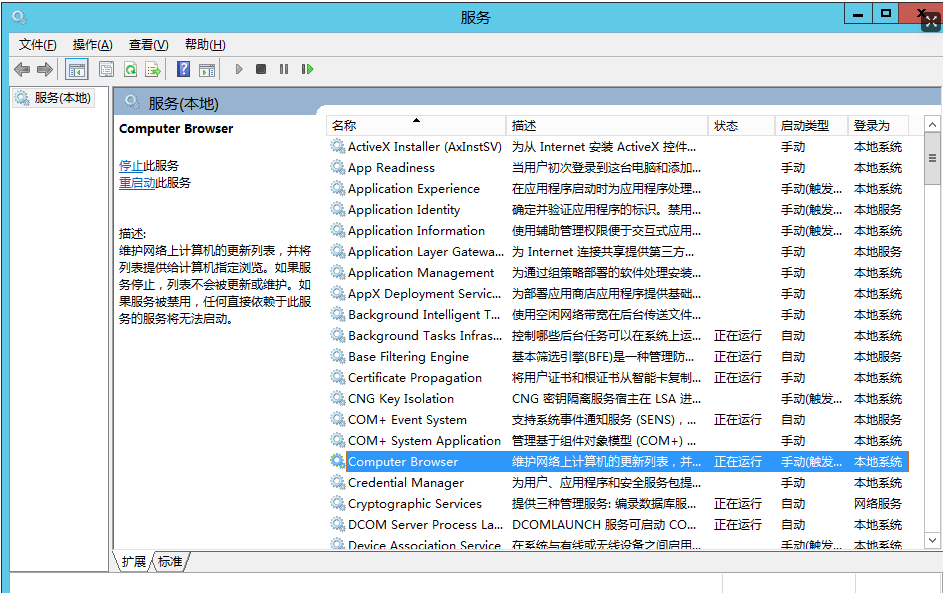Open the blue Help icon
The width and height of the screenshot is (943, 593).
[x=183, y=69]
